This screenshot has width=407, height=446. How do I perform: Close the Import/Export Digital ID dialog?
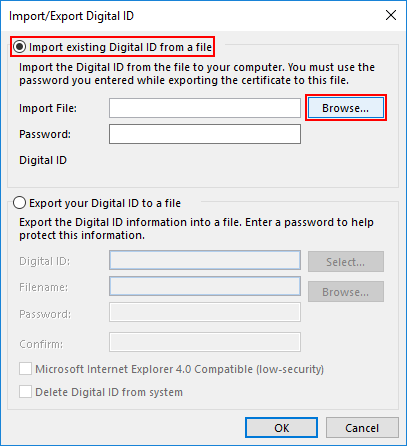coord(391,15)
